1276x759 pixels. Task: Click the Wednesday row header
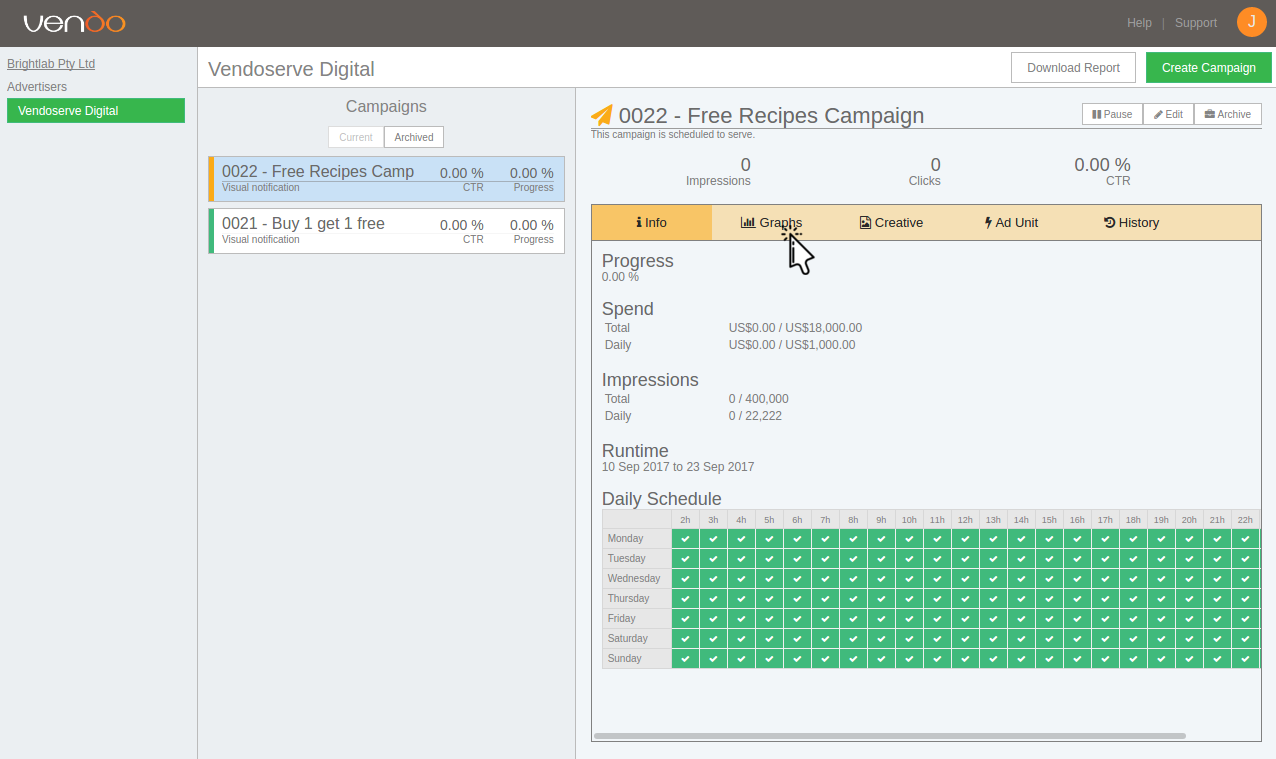(637, 579)
